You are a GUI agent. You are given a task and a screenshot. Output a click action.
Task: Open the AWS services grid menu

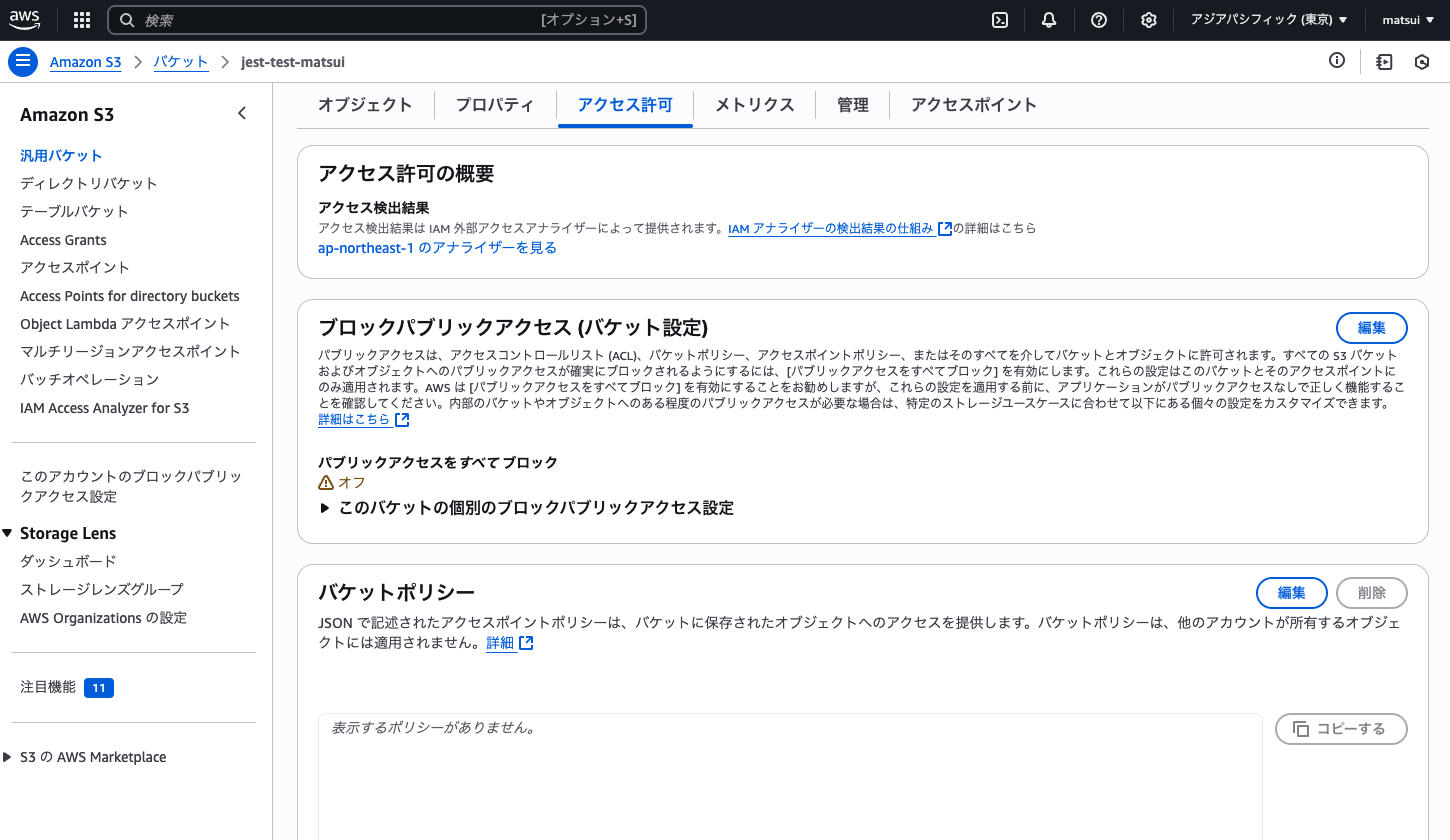tap(81, 19)
